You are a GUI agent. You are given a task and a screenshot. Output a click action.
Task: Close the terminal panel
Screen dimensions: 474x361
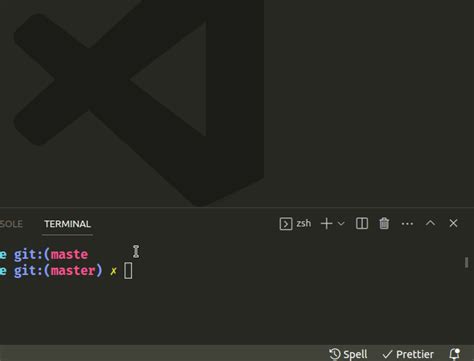pos(453,223)
